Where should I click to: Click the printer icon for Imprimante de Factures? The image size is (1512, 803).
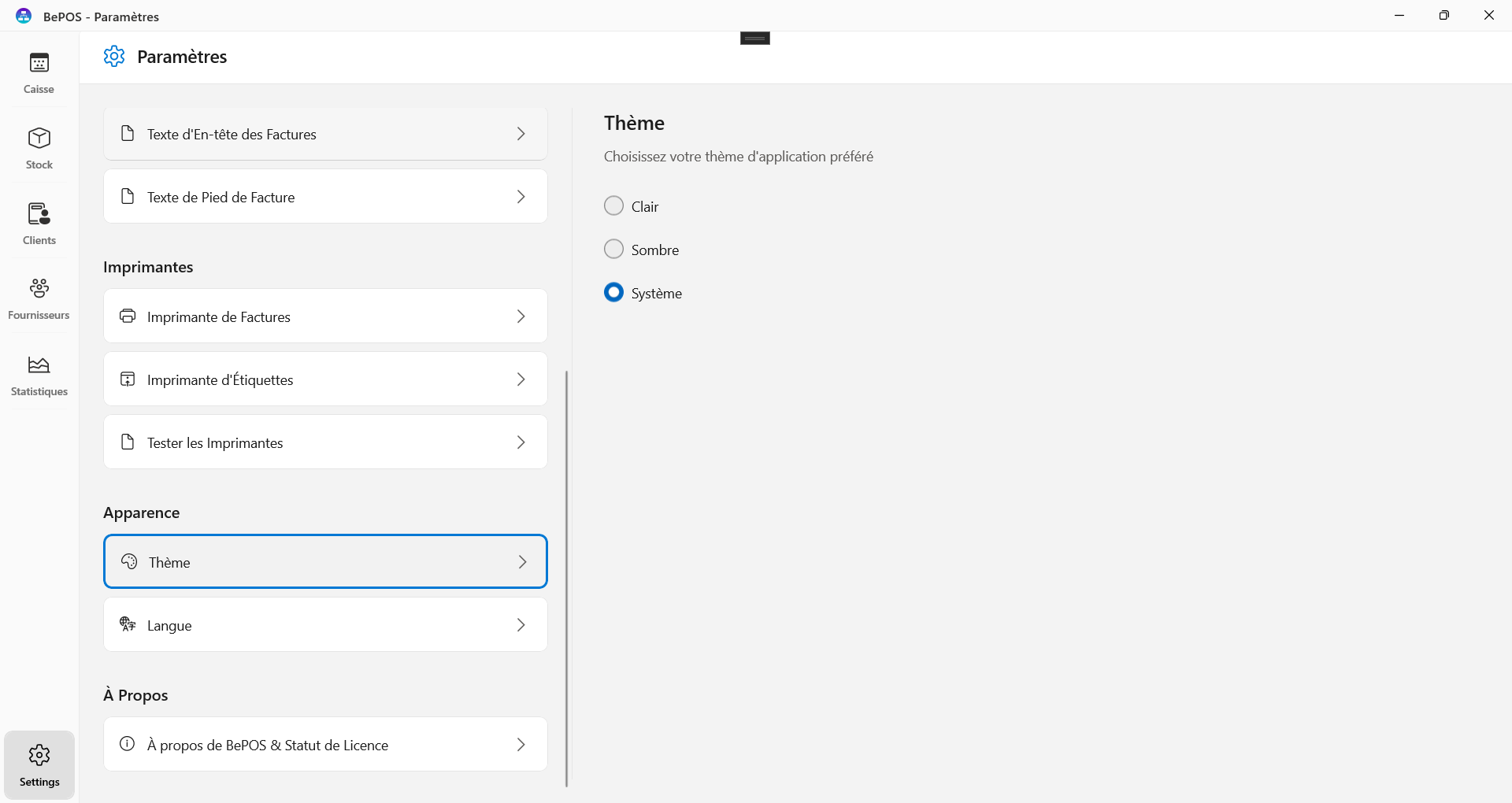click(x=128, y=316)
